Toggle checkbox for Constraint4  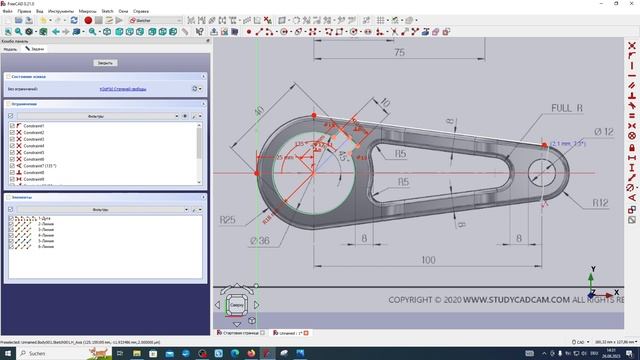click(x=12, y=146)
